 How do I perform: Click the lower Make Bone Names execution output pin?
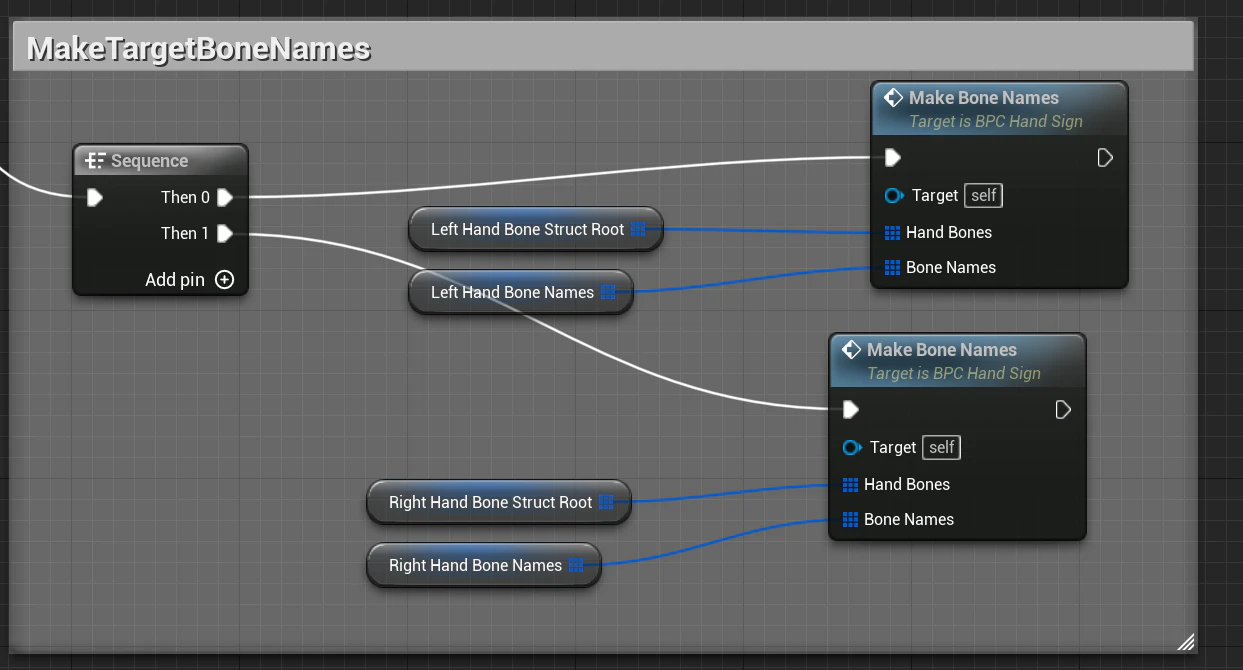coord(1063,409)
